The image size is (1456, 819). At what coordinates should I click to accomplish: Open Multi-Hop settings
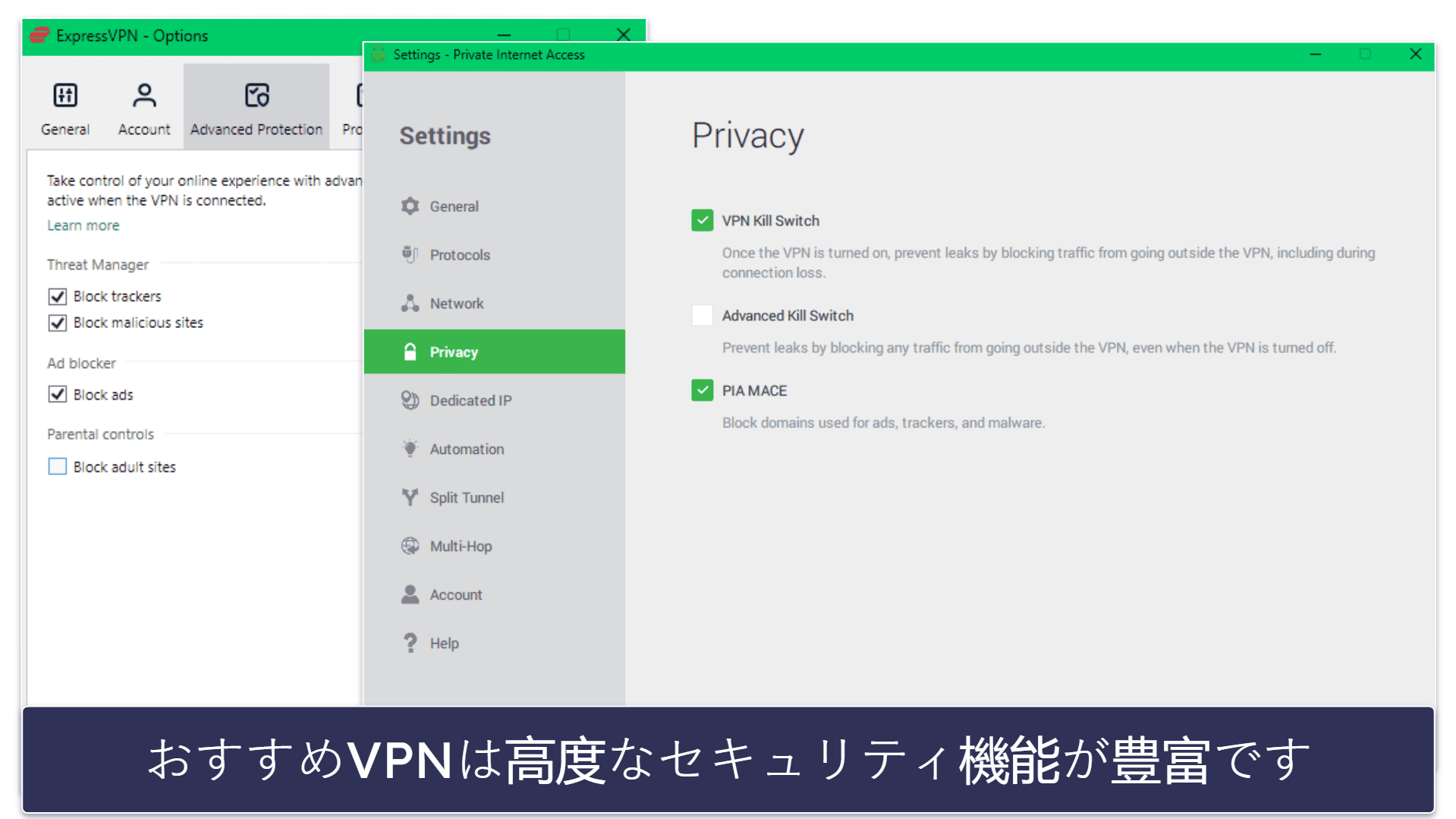495,546
